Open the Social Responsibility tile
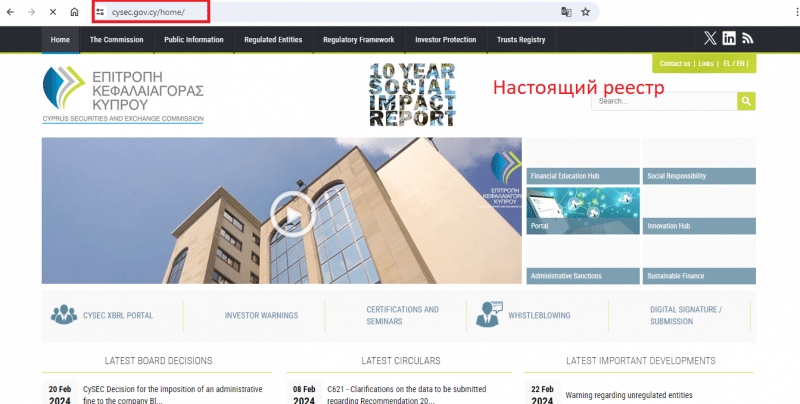800x404 pixels. [x=699, y=161]
